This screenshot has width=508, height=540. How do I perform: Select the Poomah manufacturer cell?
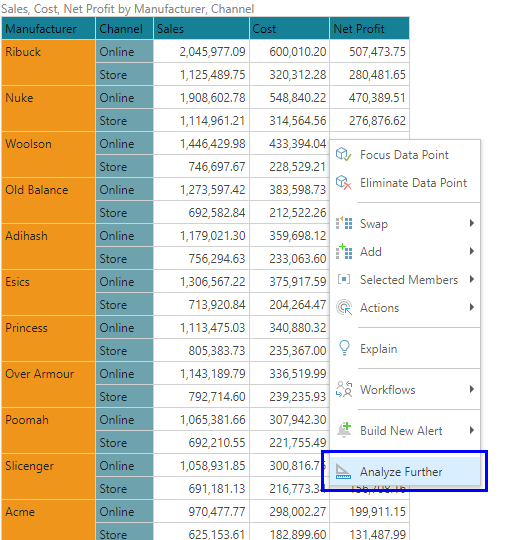pos(48,430)
